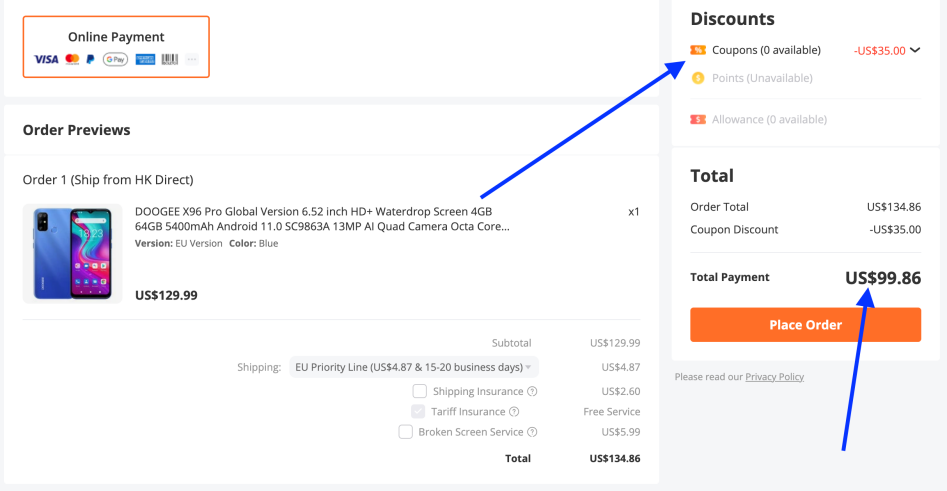Click the Subtotal US$129.99 value

[615, 343]
